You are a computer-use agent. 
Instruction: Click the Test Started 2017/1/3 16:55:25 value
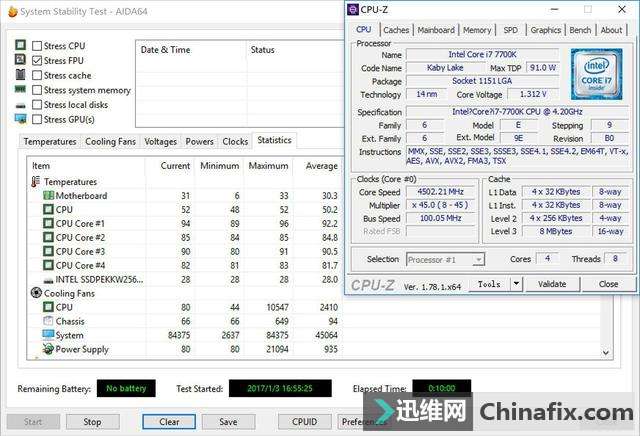pos(280,388)
